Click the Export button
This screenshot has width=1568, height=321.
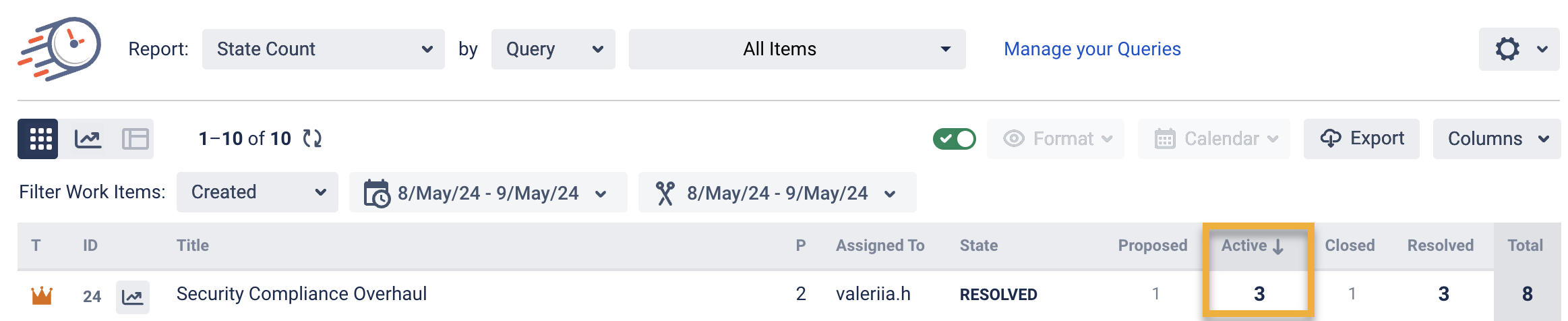[x=1361, y=139]
